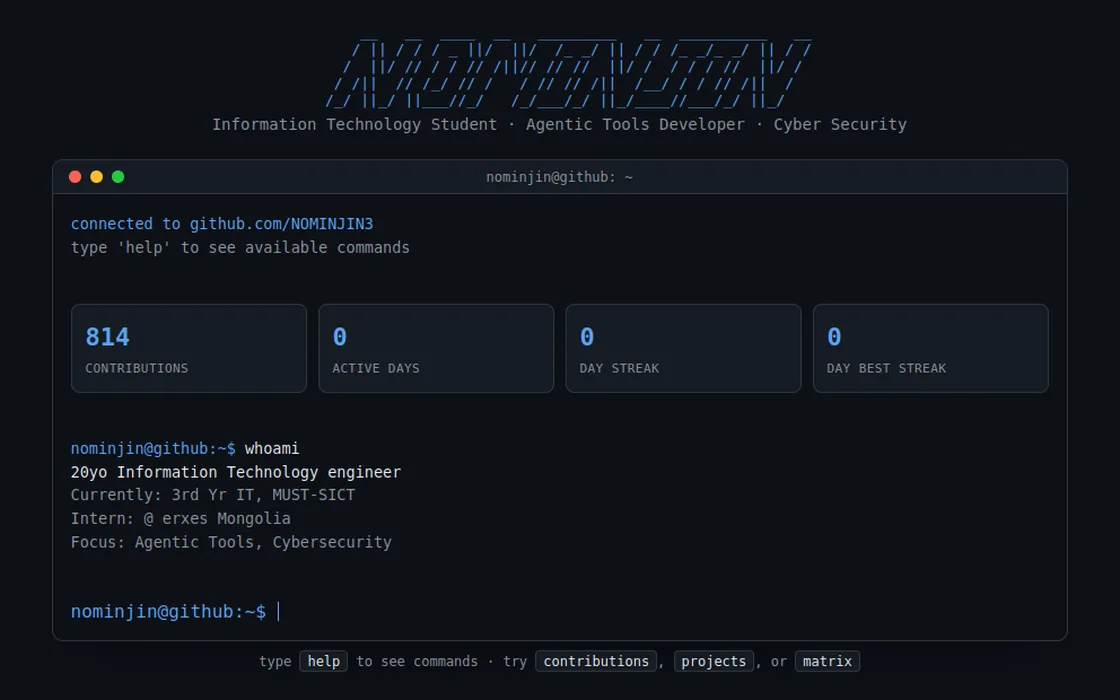Click the 'whoami' command line
The image size is (1120, 700).
pos(185,449)
